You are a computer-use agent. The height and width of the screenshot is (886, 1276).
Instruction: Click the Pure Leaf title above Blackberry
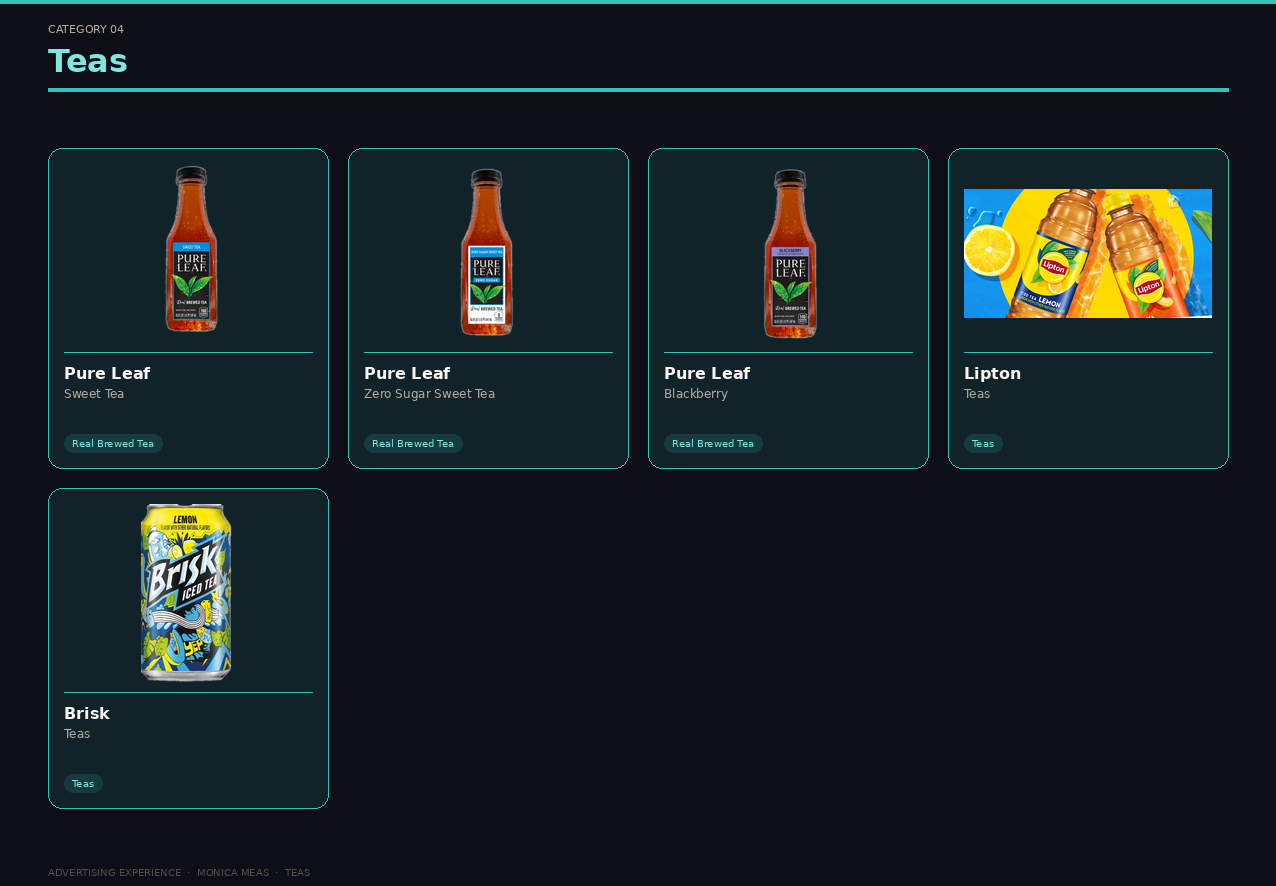707,373
